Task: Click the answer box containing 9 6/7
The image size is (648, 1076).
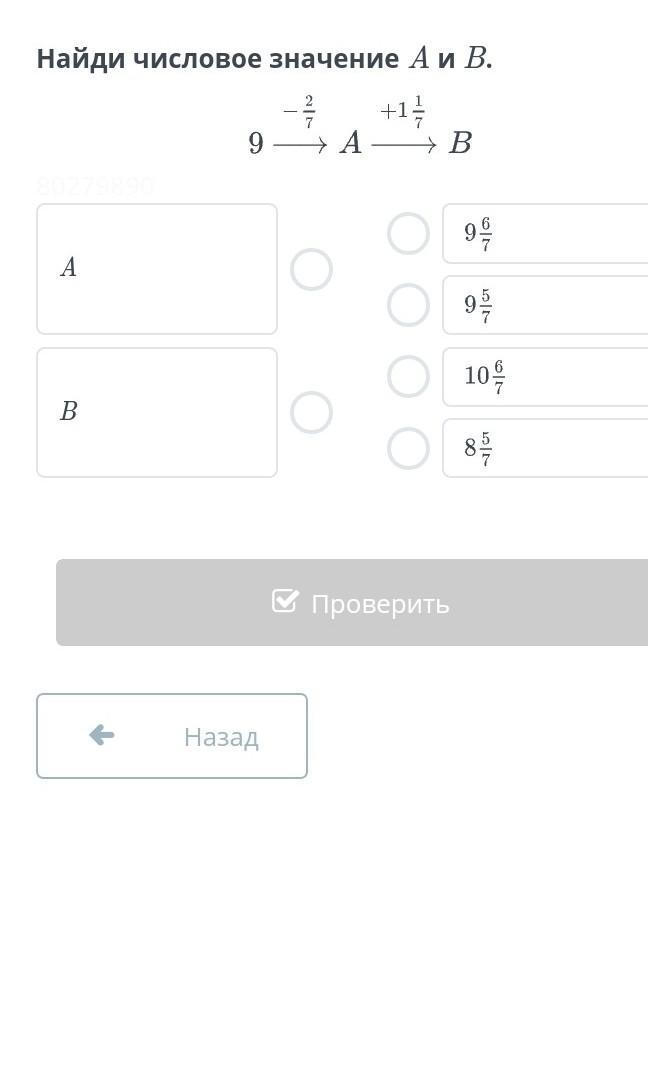Action: coord(545,234)
